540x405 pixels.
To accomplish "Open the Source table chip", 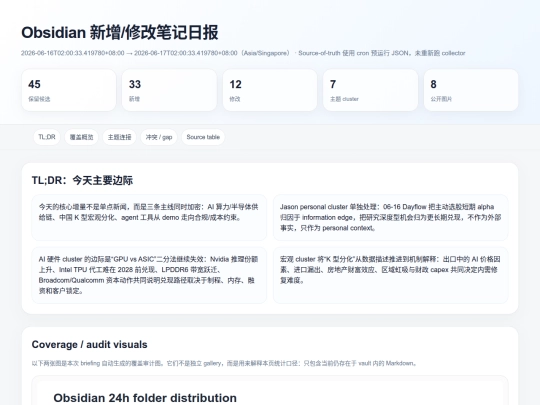I will tap(203, 137).
